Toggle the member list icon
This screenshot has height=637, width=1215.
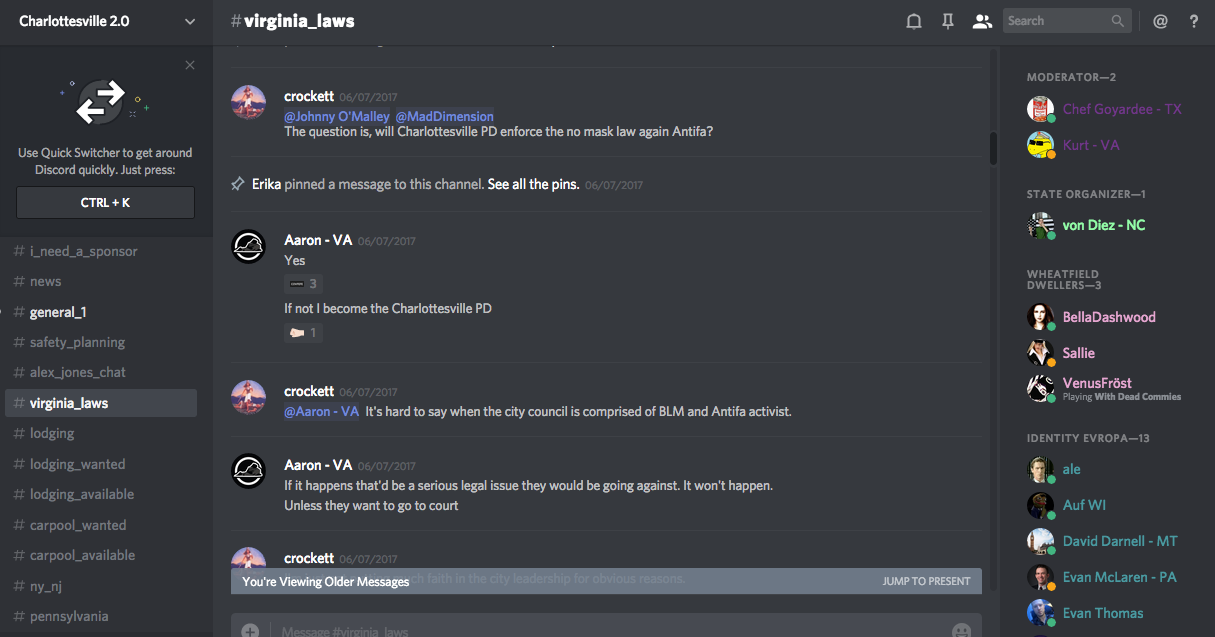coord(982,21)
